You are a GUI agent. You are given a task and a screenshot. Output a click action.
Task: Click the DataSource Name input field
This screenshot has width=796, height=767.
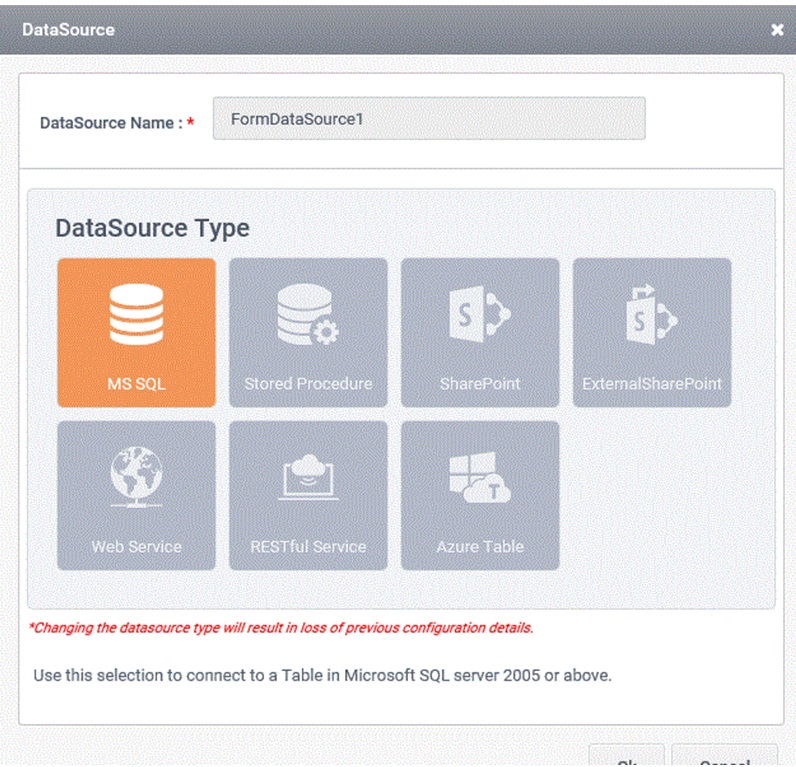(x=429, y=118)
